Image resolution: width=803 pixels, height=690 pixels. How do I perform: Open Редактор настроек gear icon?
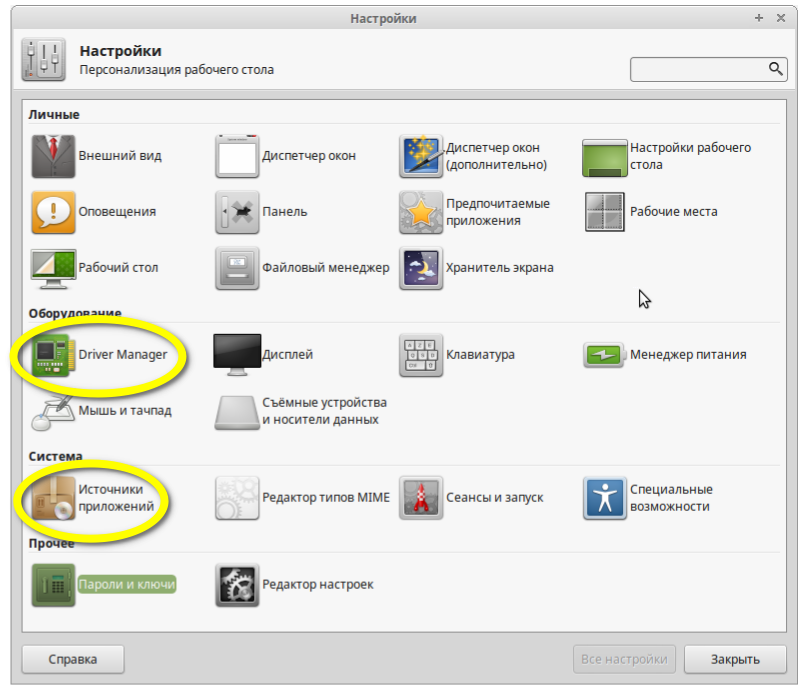tap(237, 585)
